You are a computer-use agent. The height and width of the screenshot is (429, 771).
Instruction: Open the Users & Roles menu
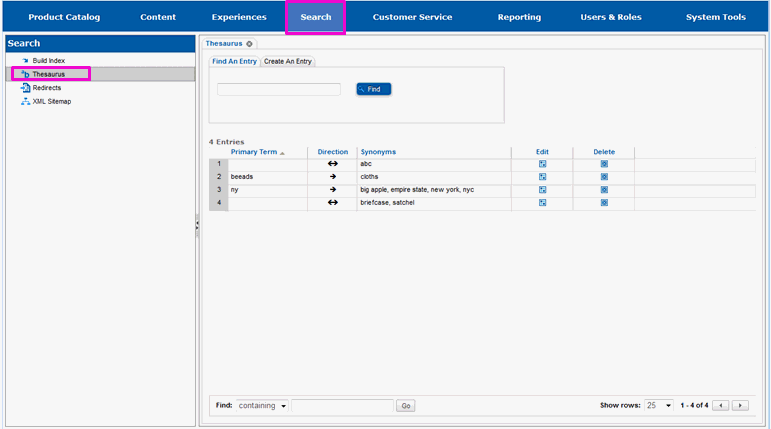coord(611,17)
